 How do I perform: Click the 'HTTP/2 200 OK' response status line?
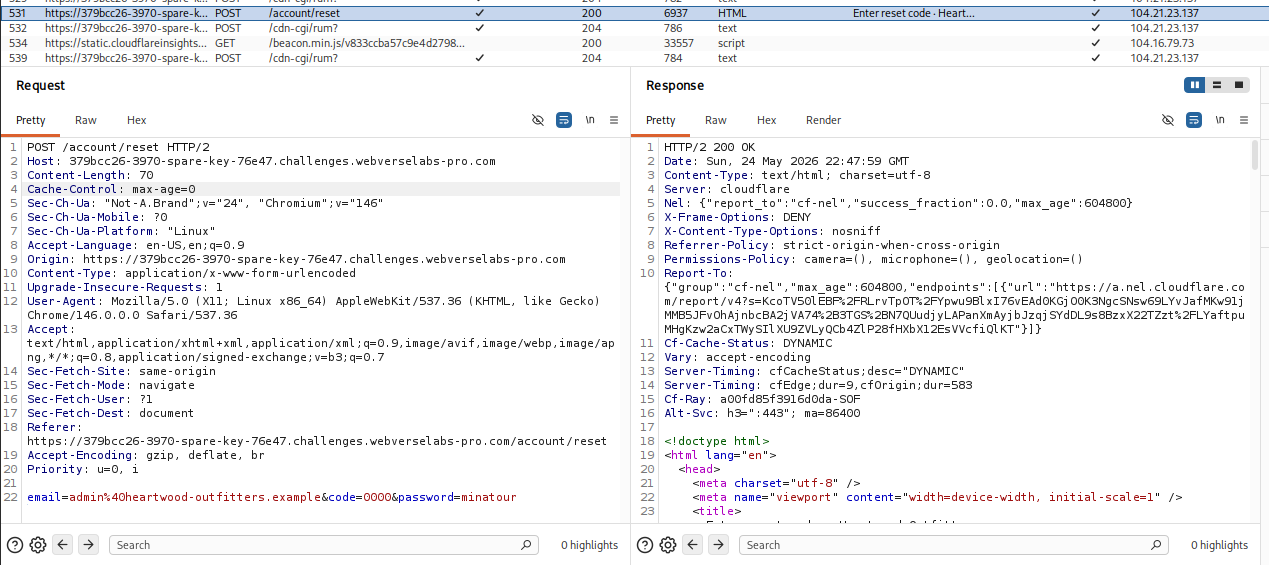[x=709, y=147]
